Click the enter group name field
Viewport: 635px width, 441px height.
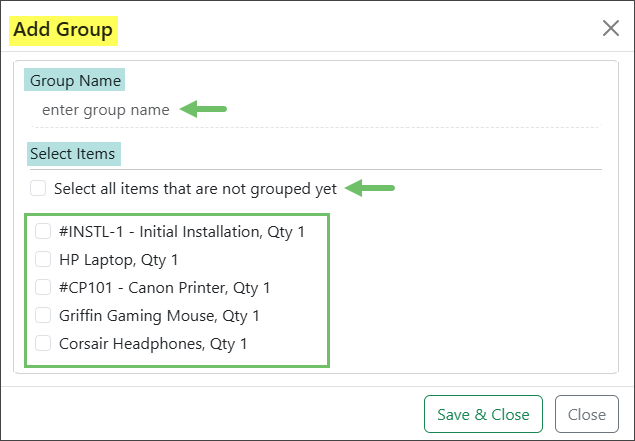pos(316,110)
